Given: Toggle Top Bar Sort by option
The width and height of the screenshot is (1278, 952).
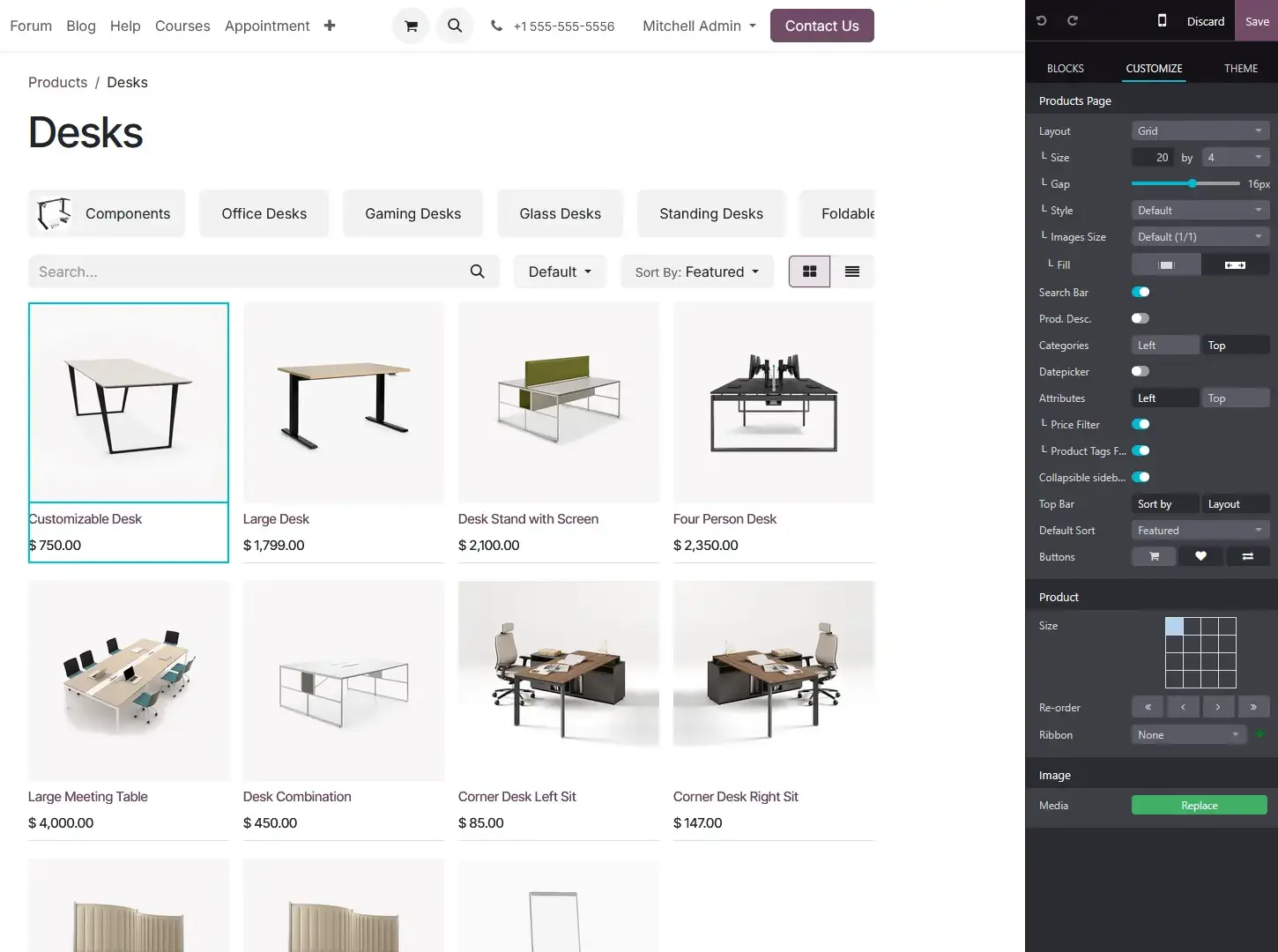Looking at the screenshot, I should point(1165,503).
